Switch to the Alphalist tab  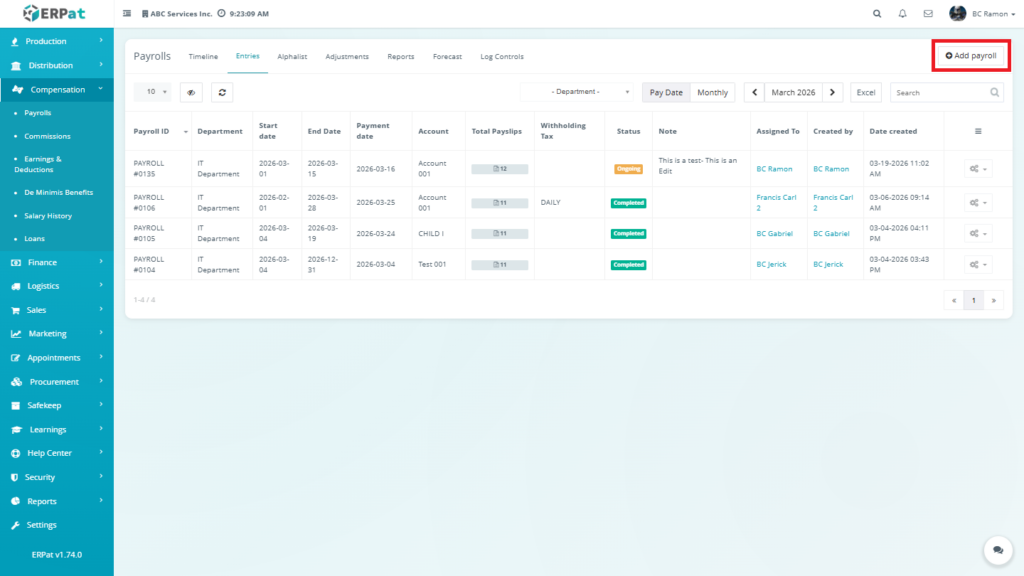coord(292,57)
